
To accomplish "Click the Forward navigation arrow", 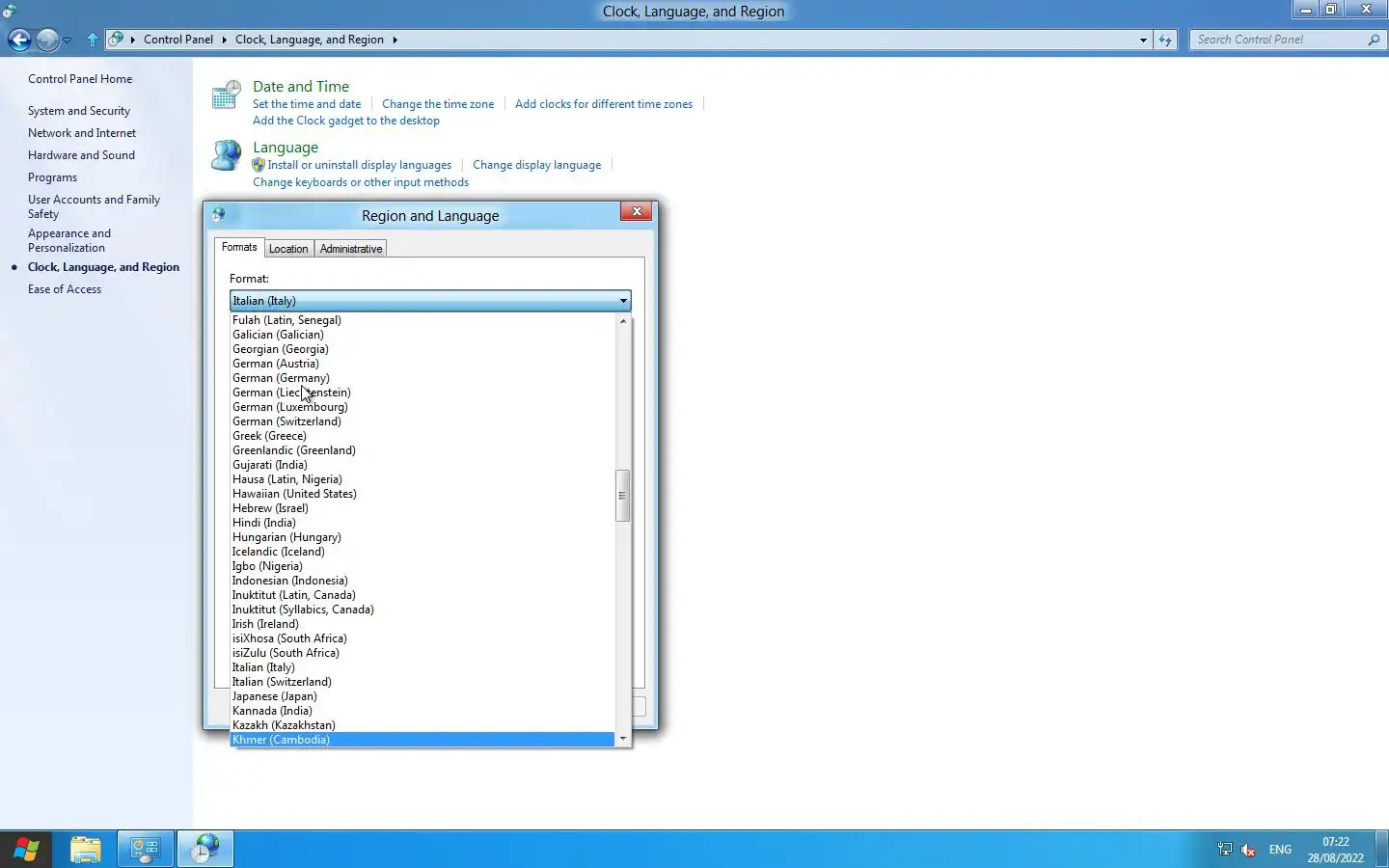I will (x=47, y=40).
